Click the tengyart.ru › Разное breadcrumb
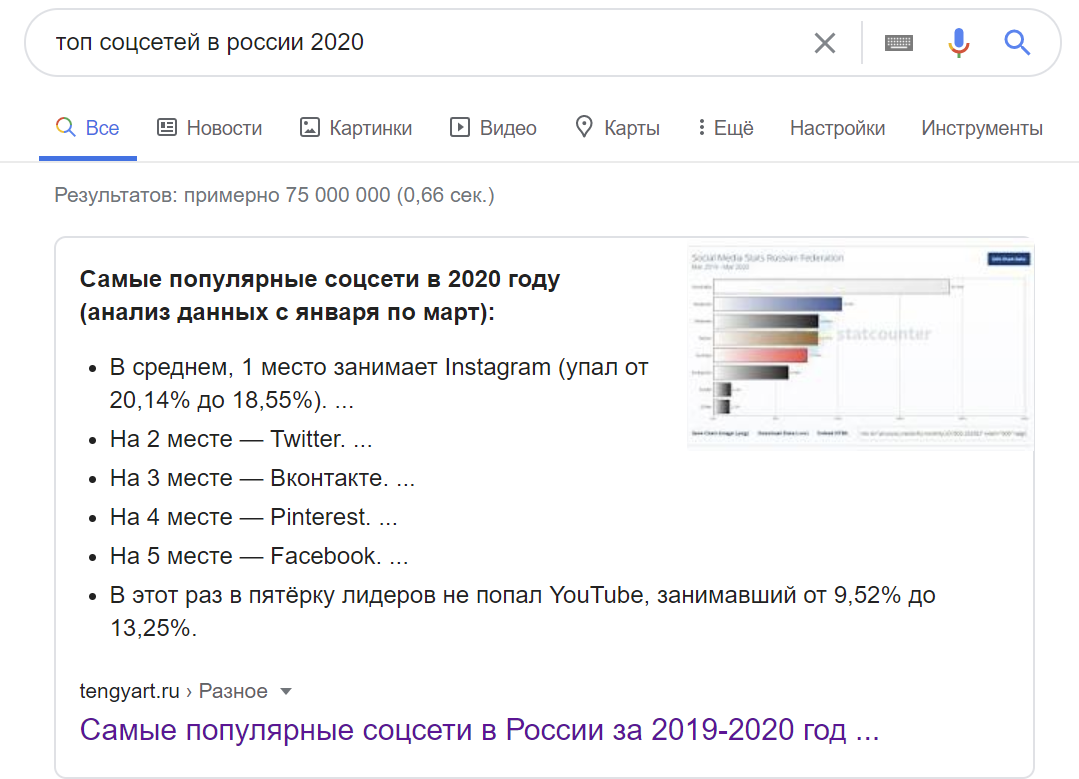The width and height of the screenshot is (1079, 779). pyautogui.click(x=173, y=691)
